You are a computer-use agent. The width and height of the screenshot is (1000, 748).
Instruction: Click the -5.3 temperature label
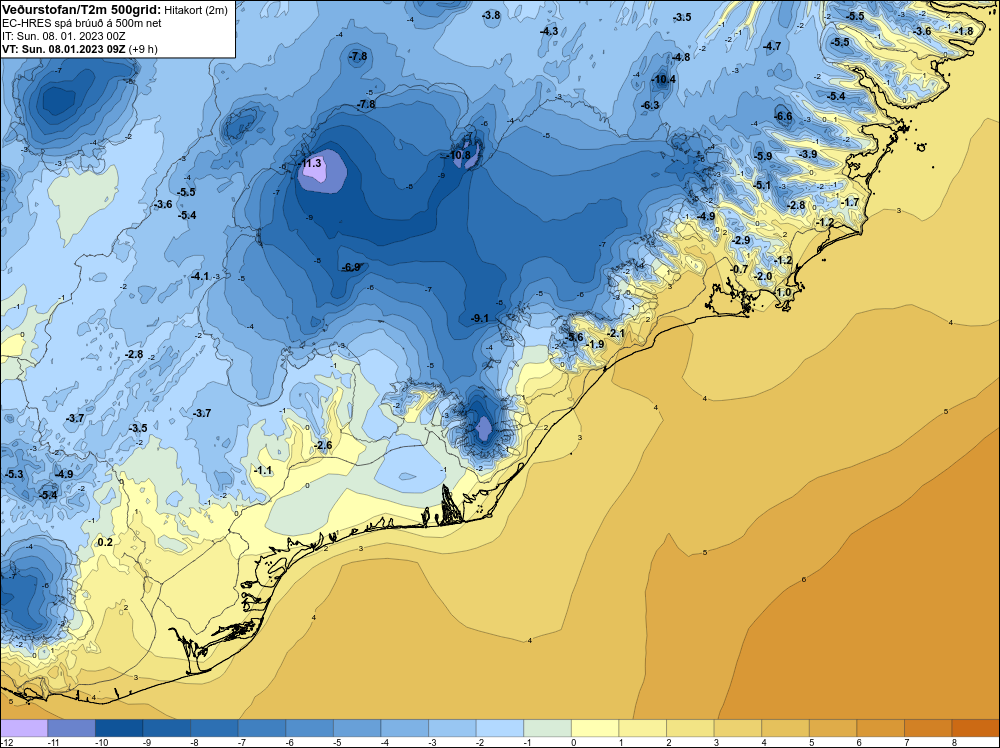(14, 474)
